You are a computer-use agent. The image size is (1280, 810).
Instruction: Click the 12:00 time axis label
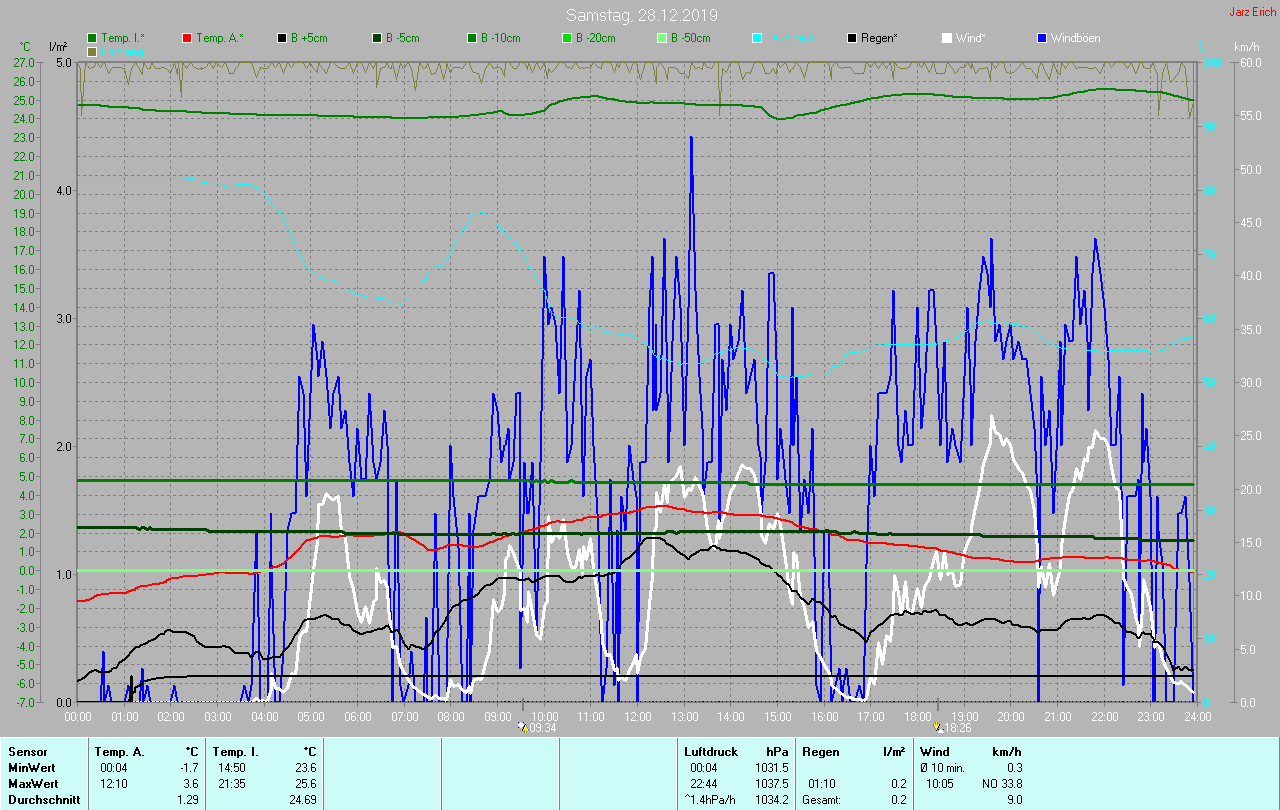(638, 717)
